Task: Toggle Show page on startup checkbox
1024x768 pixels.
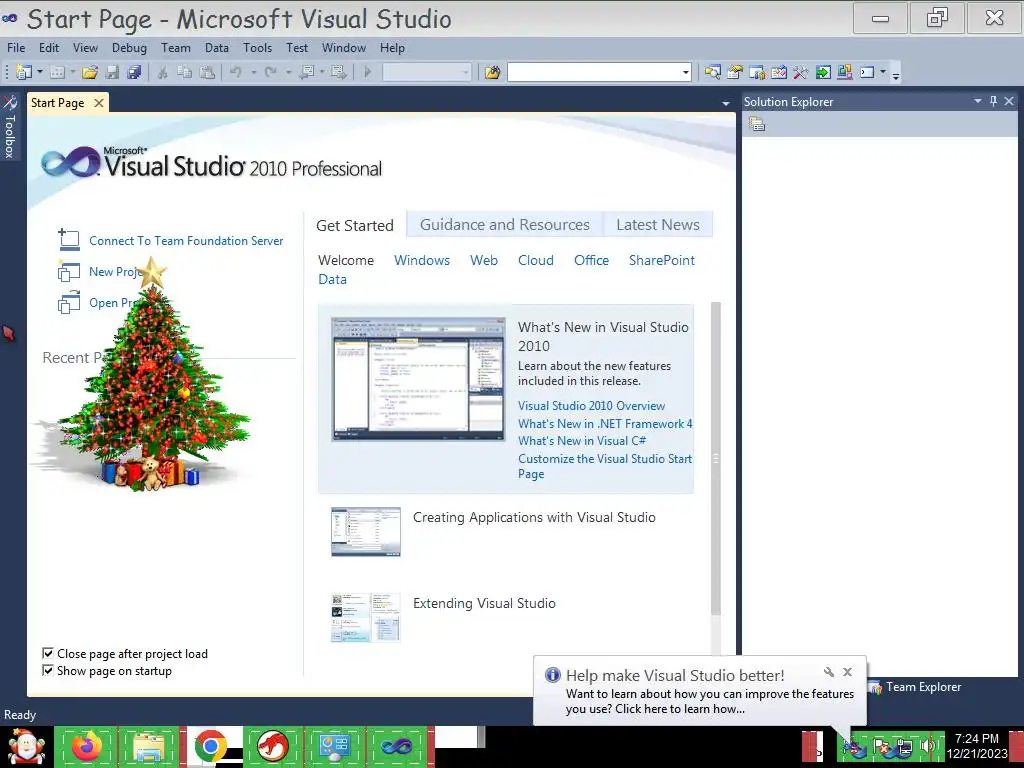Action: pos(48,670)
